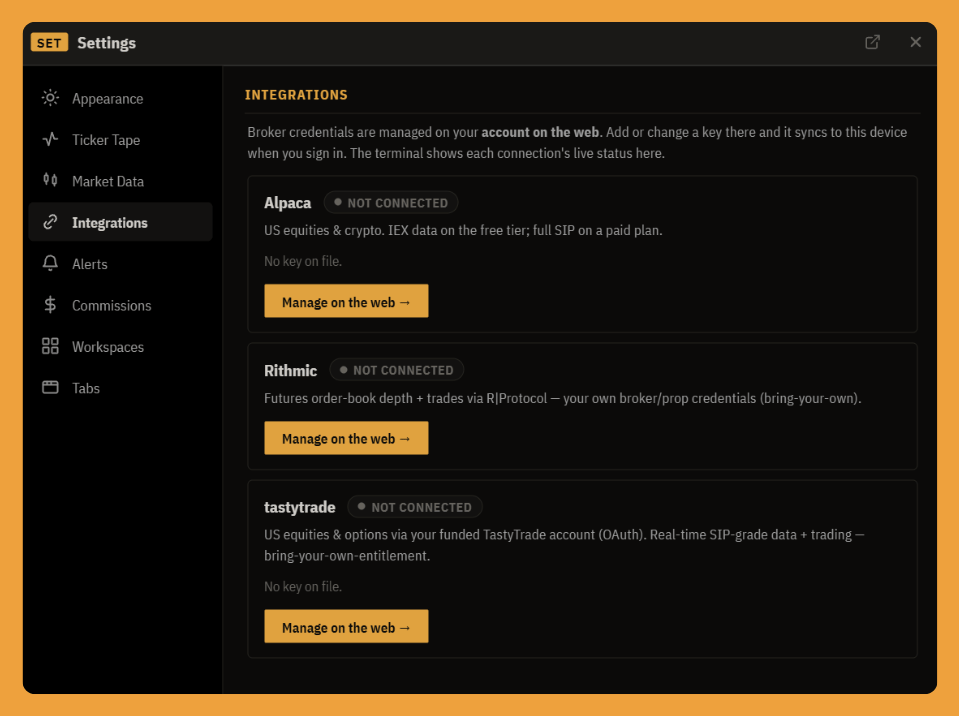Screen dimensions: 959x716
Task: Go to Market Data settings
Action: pos(120,181)
